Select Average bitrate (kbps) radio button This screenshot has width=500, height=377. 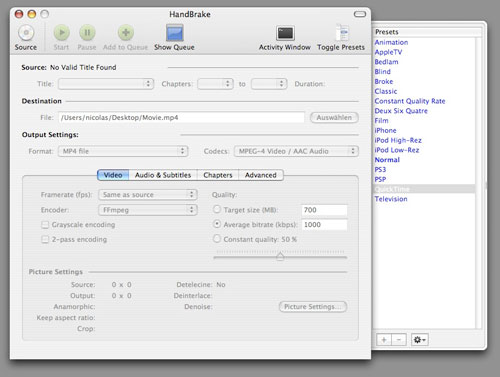coord(217,224)
